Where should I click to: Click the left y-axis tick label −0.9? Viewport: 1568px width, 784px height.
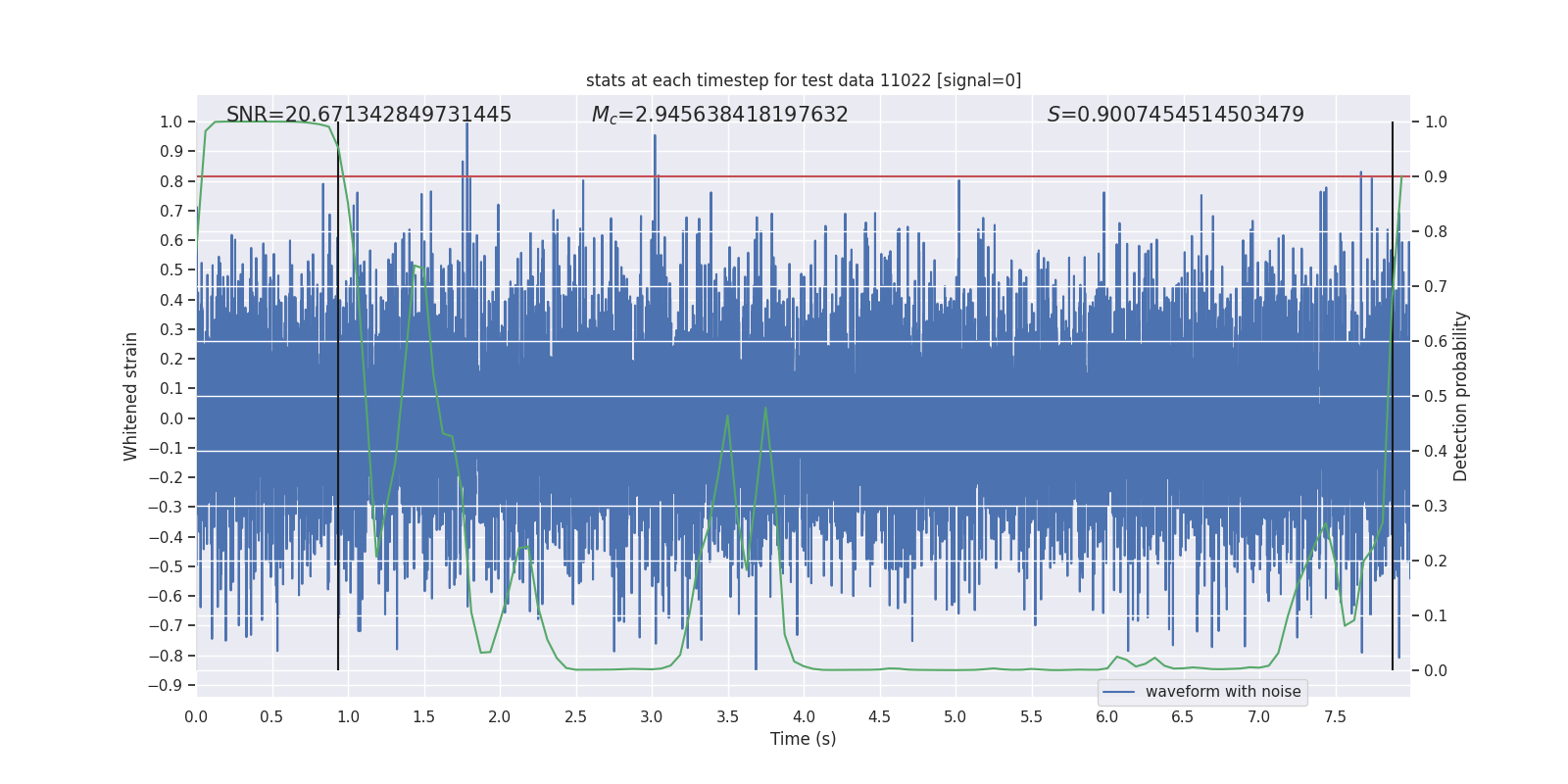166,686
